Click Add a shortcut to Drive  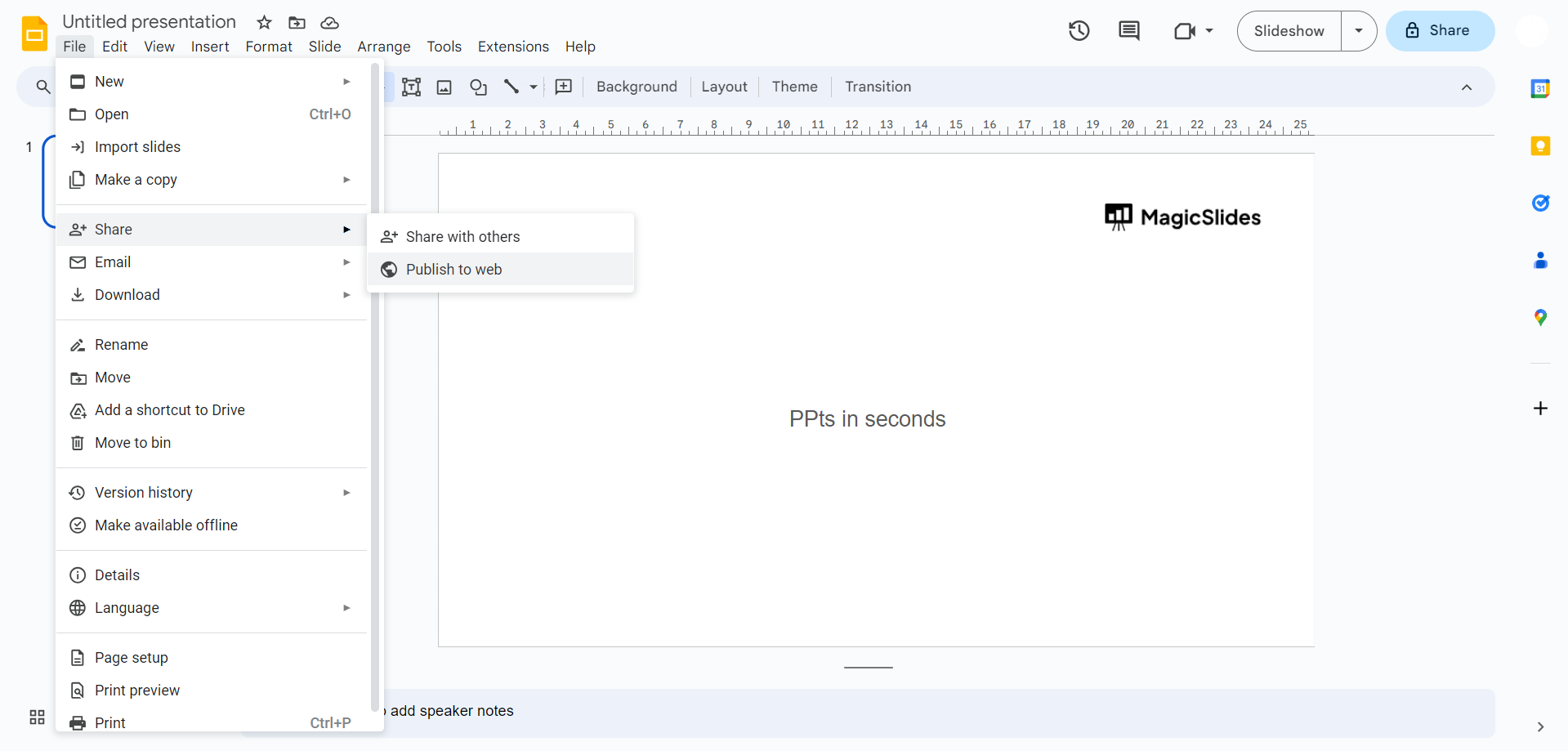point(212,410)
